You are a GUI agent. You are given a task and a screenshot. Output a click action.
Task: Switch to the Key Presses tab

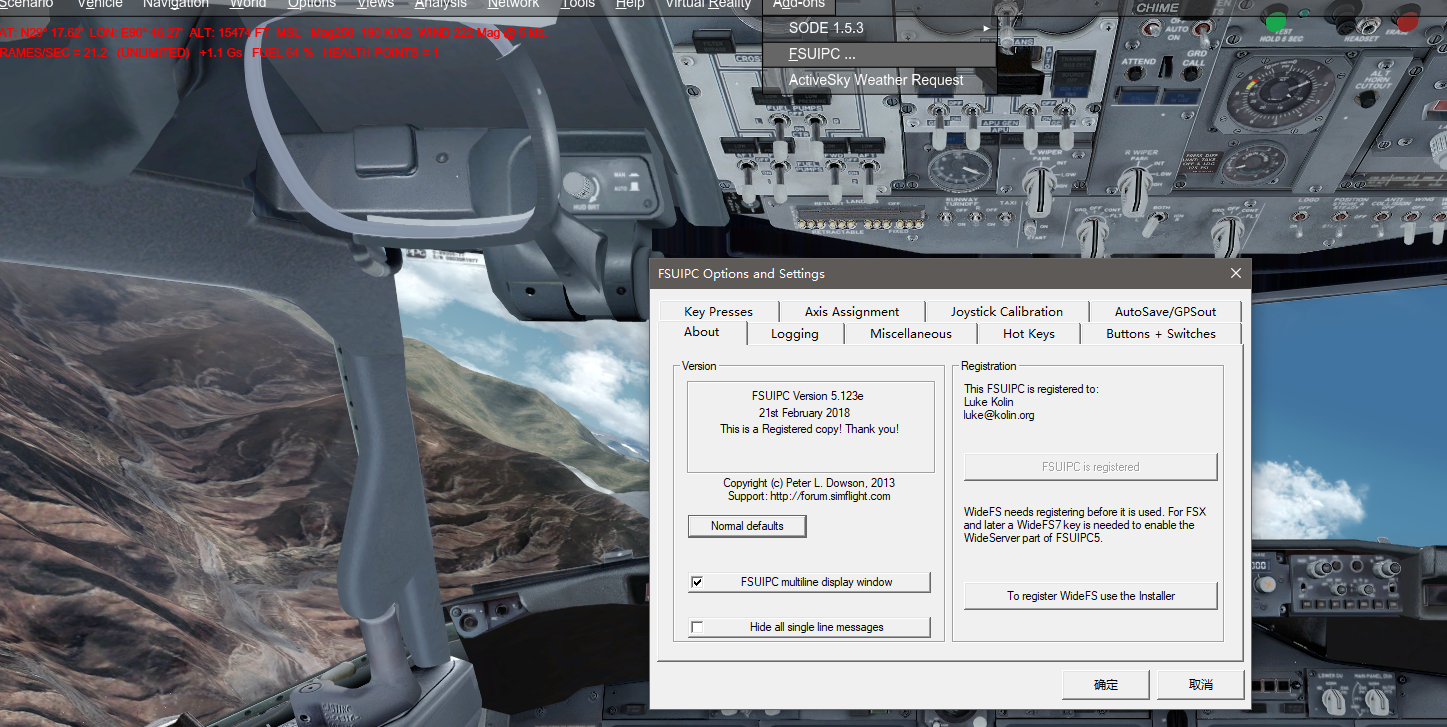[718, 311]
